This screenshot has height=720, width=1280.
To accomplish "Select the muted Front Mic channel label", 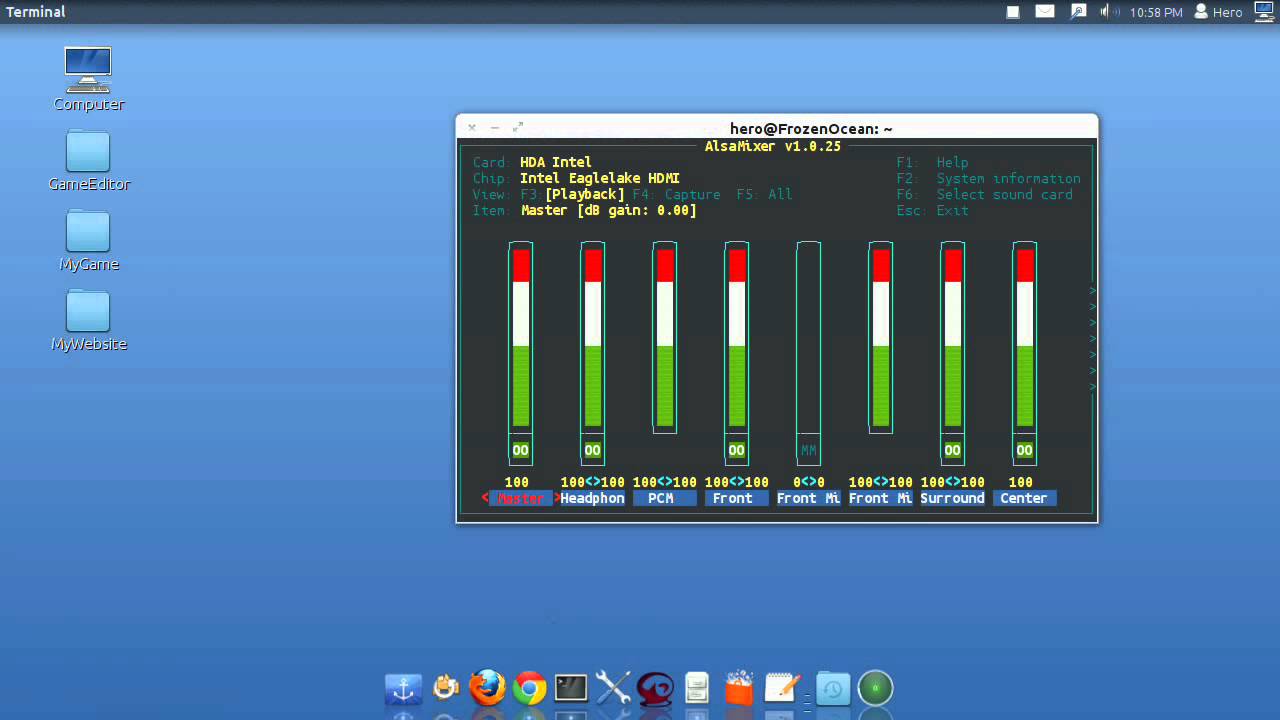I will point(808,498).
